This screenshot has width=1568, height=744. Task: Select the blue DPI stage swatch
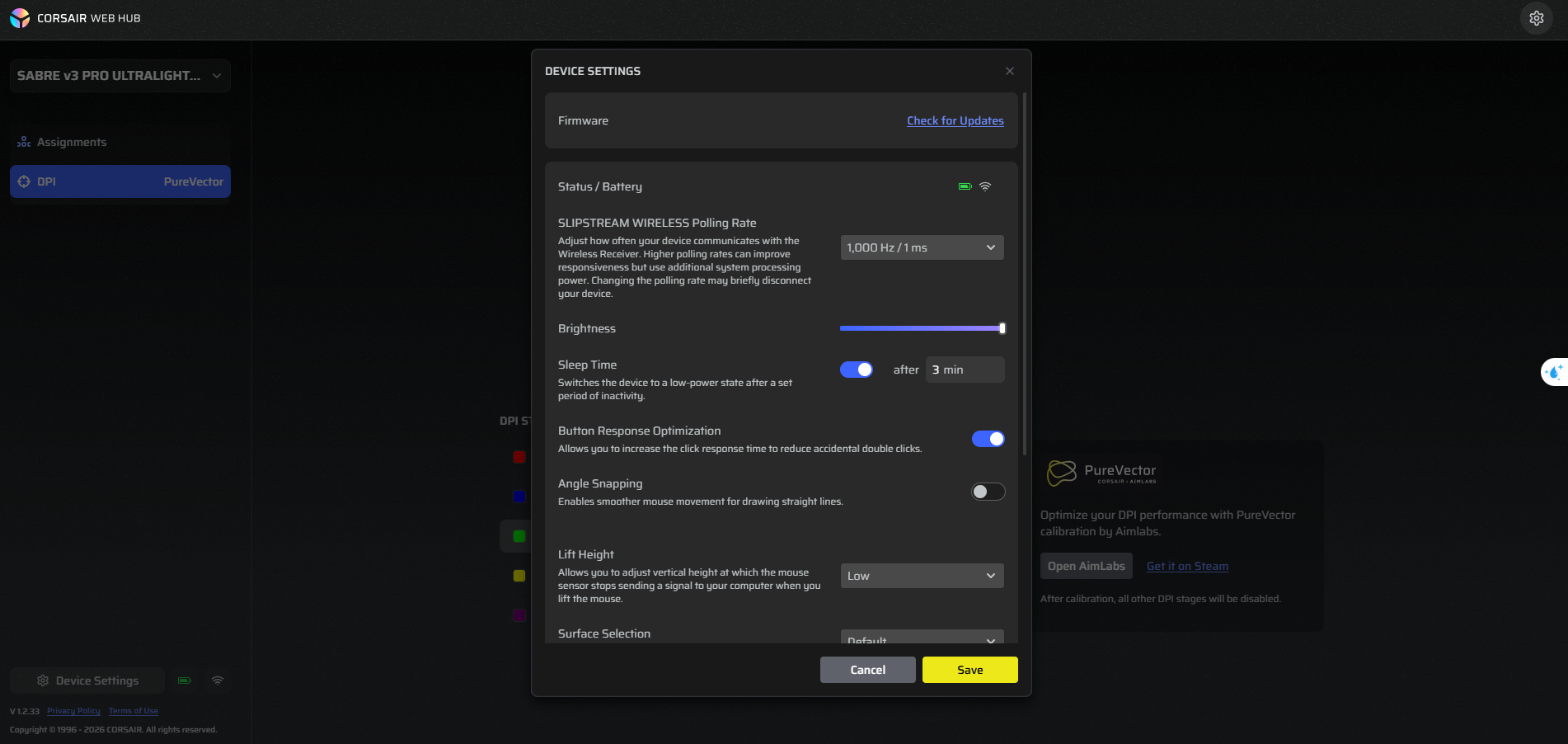pos(519,497)
